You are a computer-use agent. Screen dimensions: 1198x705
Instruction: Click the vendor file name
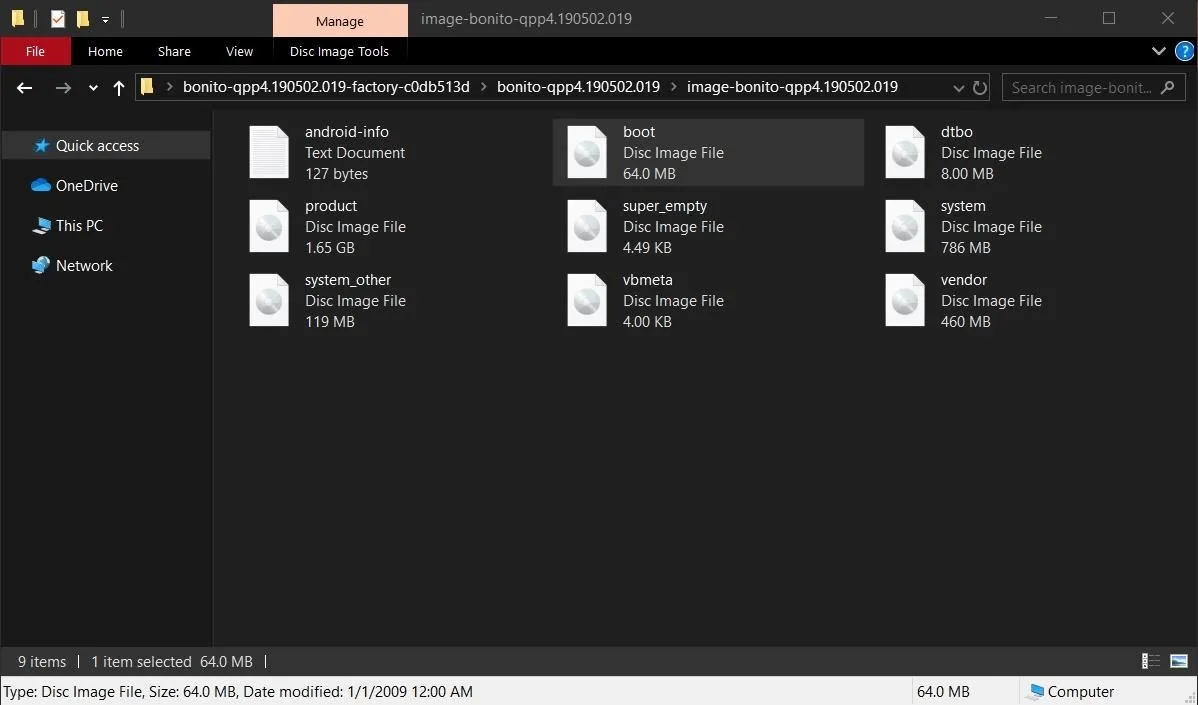pos(964,280)
